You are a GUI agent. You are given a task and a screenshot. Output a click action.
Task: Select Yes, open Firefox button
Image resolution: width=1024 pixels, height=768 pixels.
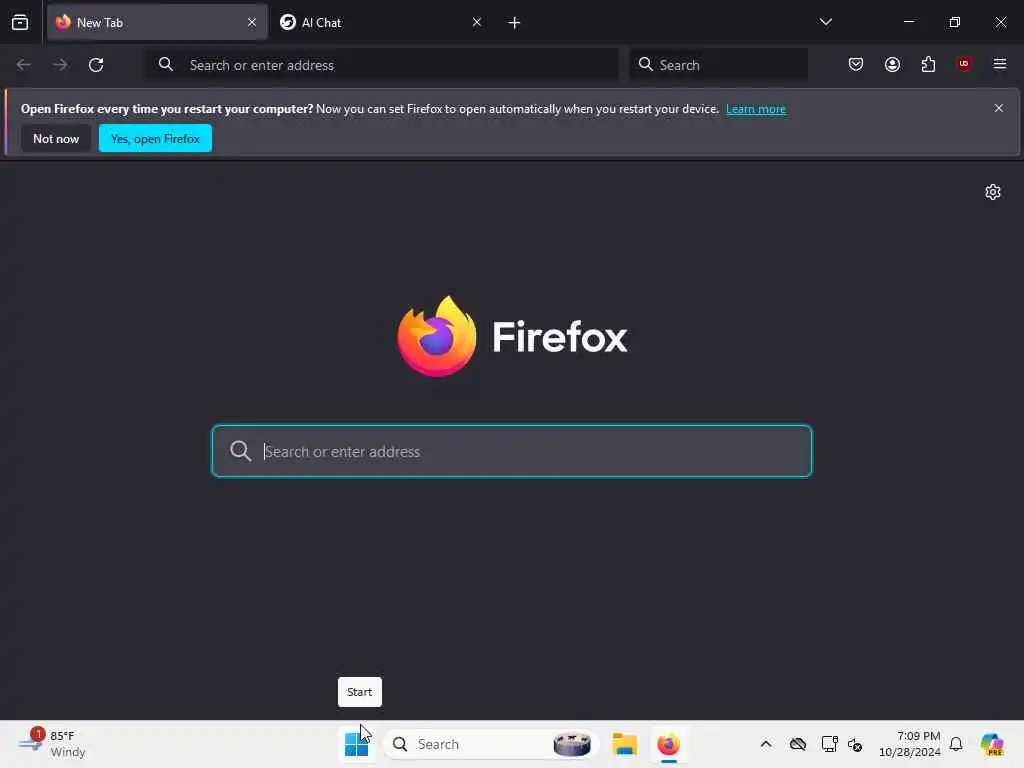(x=155, y=138)
